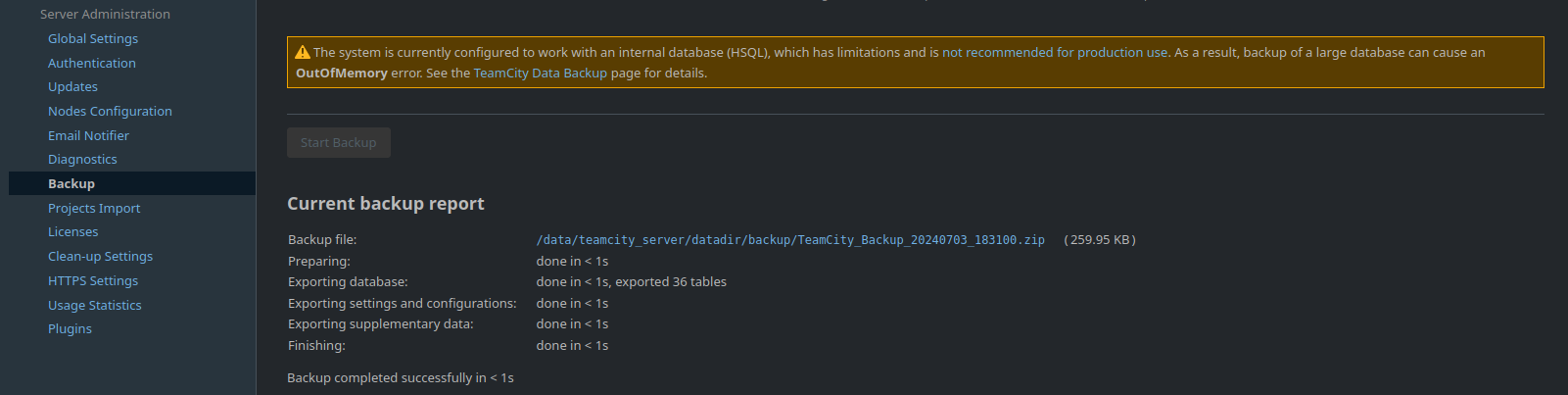1568x395 pixels.
Task: Click 'Exporting supplementary data:' label
Action: pos(381,323)
